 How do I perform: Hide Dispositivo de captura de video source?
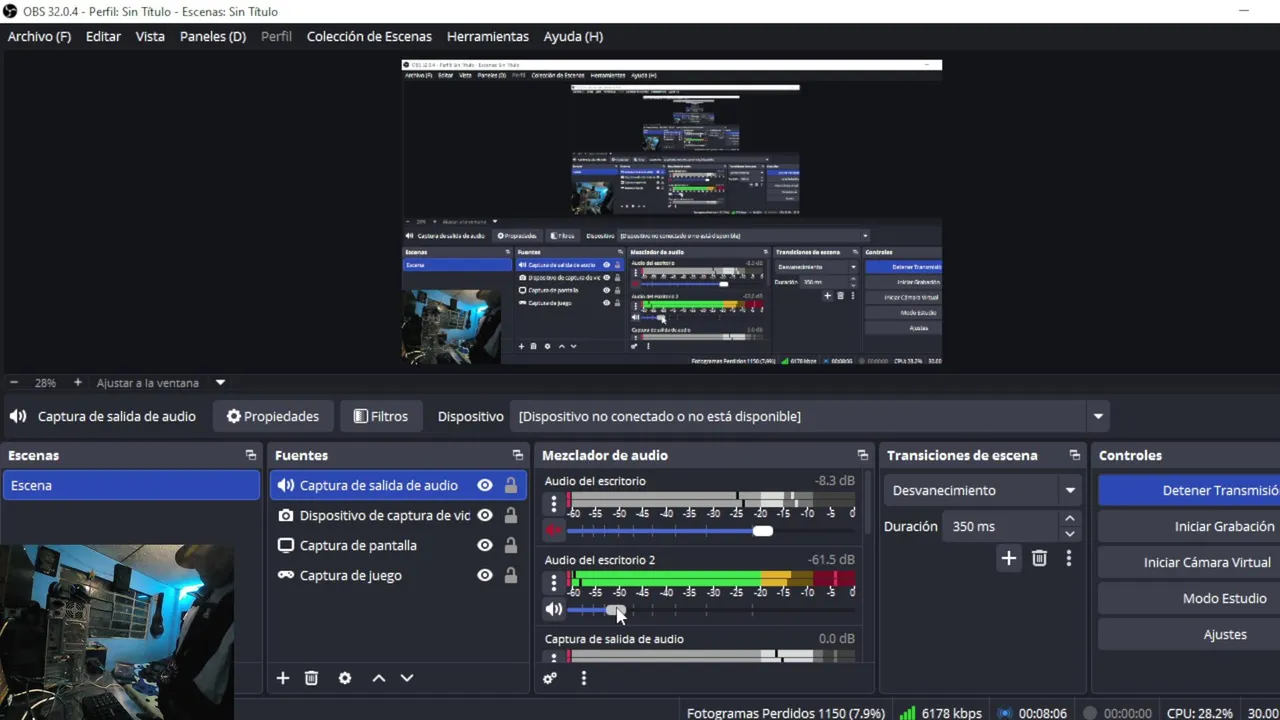485,515
